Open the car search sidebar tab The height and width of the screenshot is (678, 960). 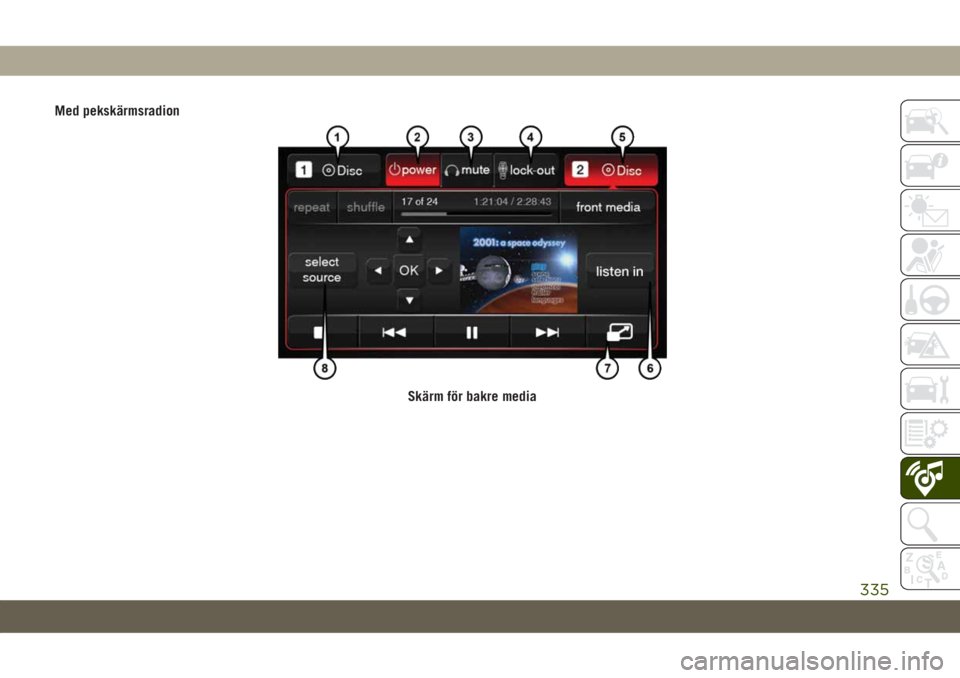(930, 121)
